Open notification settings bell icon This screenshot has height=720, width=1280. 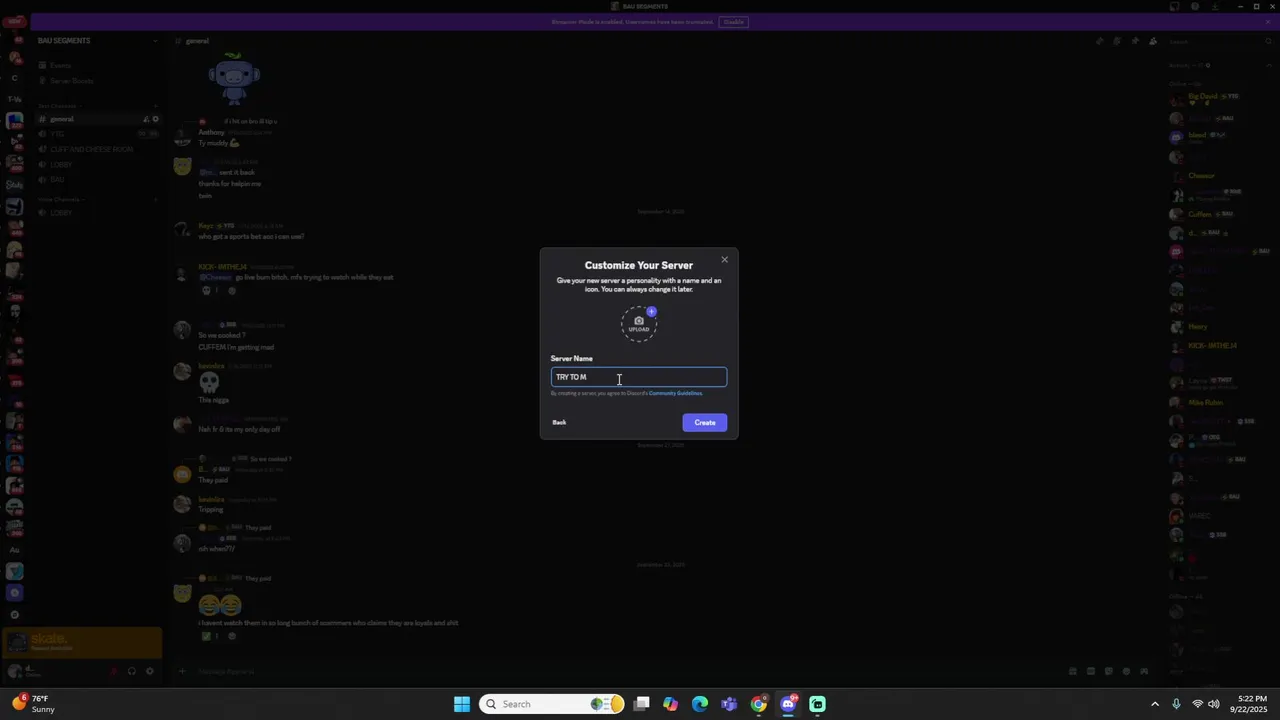coord(1117,41)
